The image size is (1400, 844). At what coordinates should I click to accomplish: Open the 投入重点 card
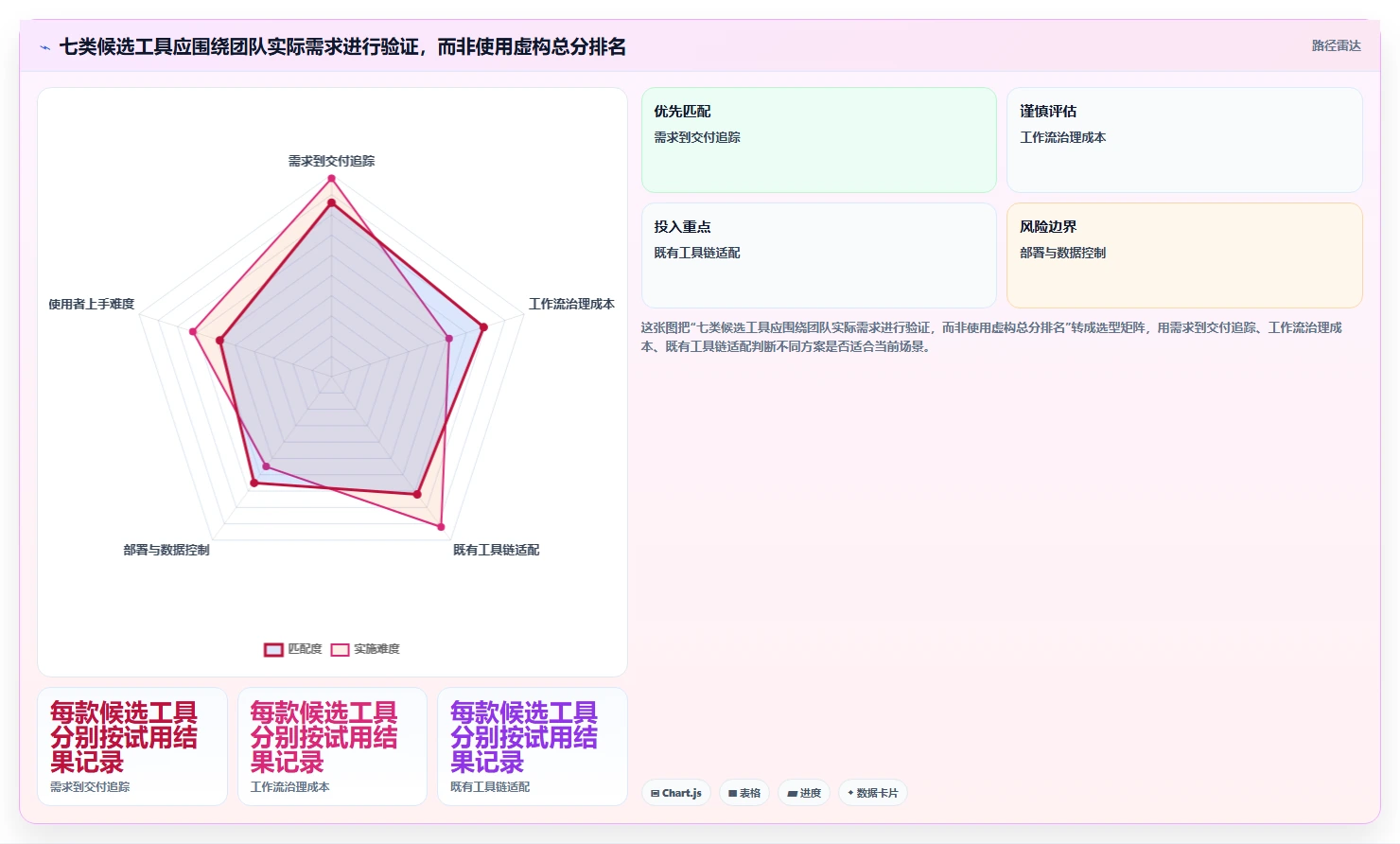point(819,255)
